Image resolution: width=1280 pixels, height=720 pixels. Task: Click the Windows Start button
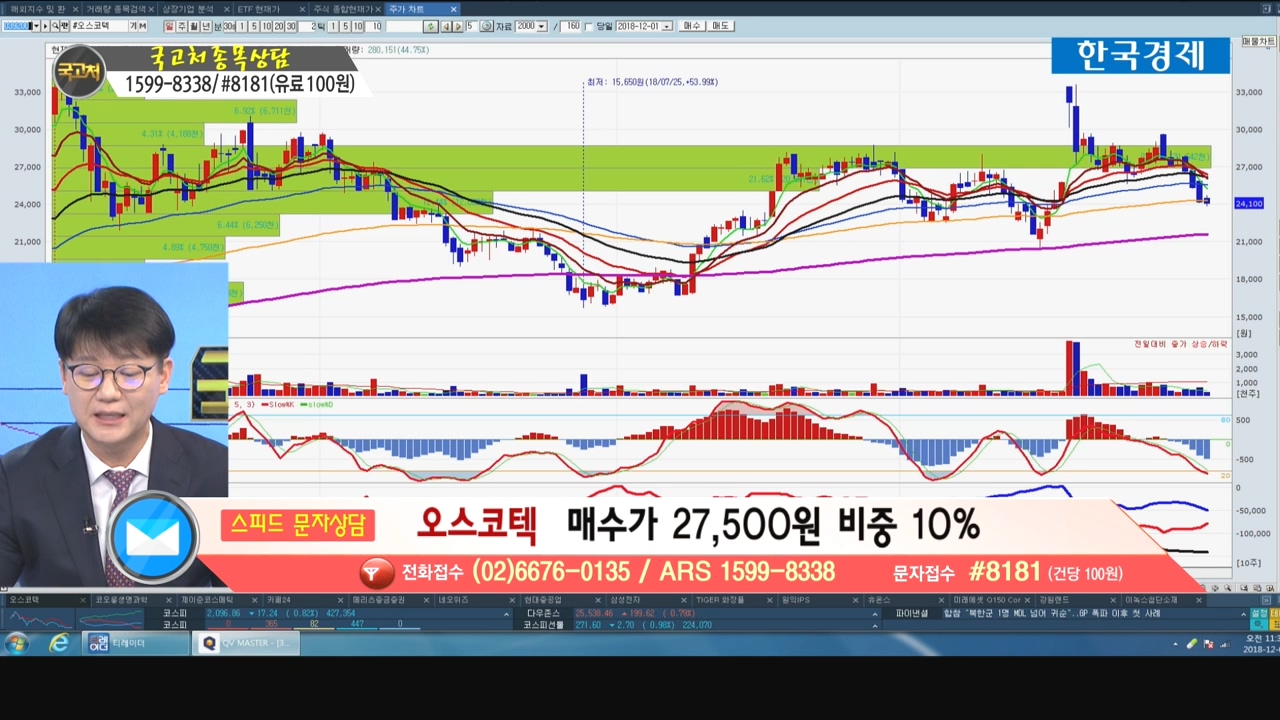tap(17, 643)
